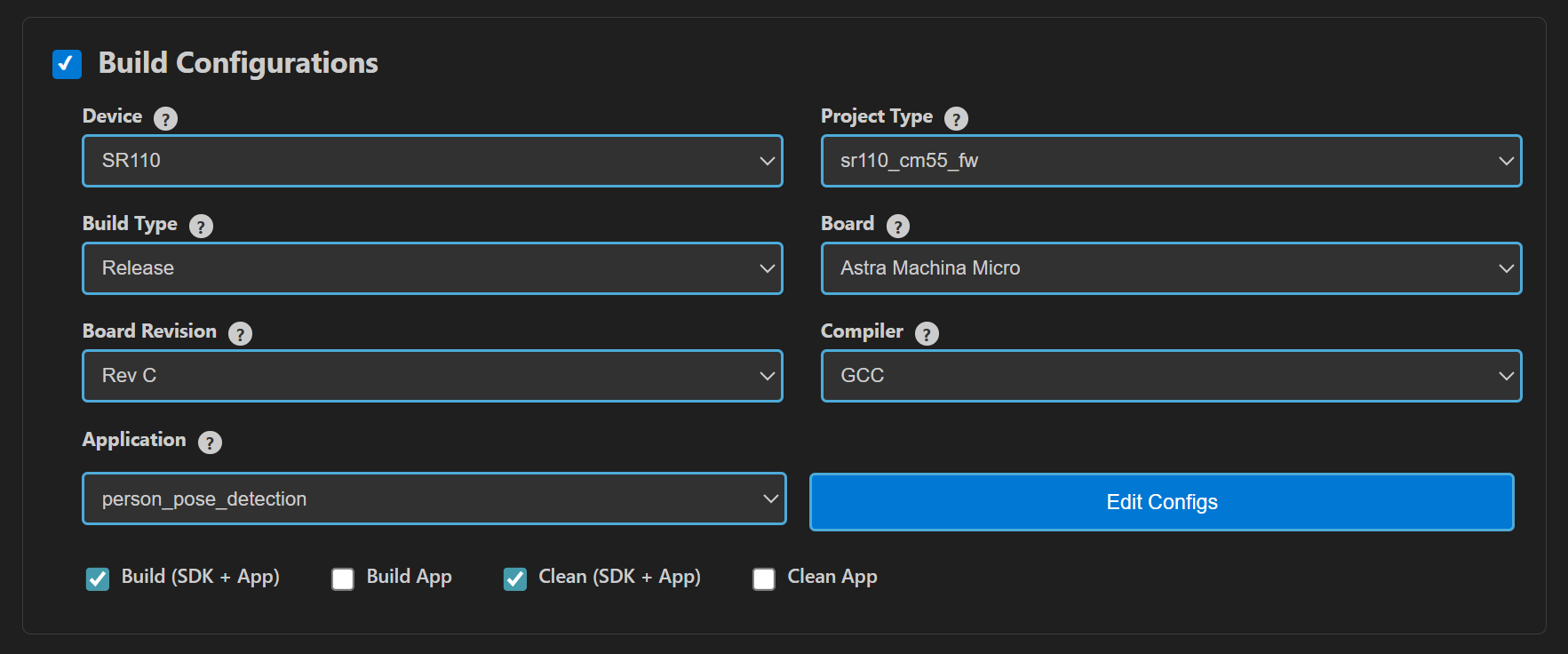1568x654 pixels.
Task: Click the 'Build App' checkbox label text
Action: tap(410, 577)
